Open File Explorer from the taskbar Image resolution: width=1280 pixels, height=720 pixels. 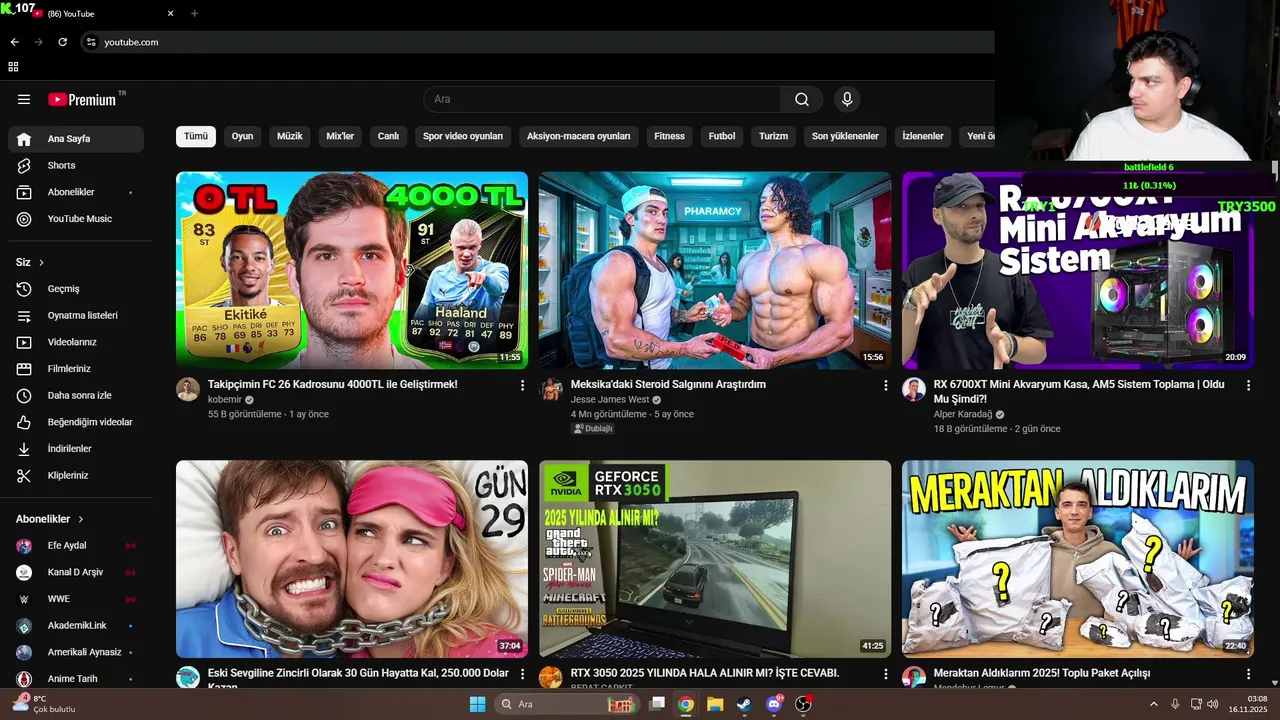tap(715, 704)
